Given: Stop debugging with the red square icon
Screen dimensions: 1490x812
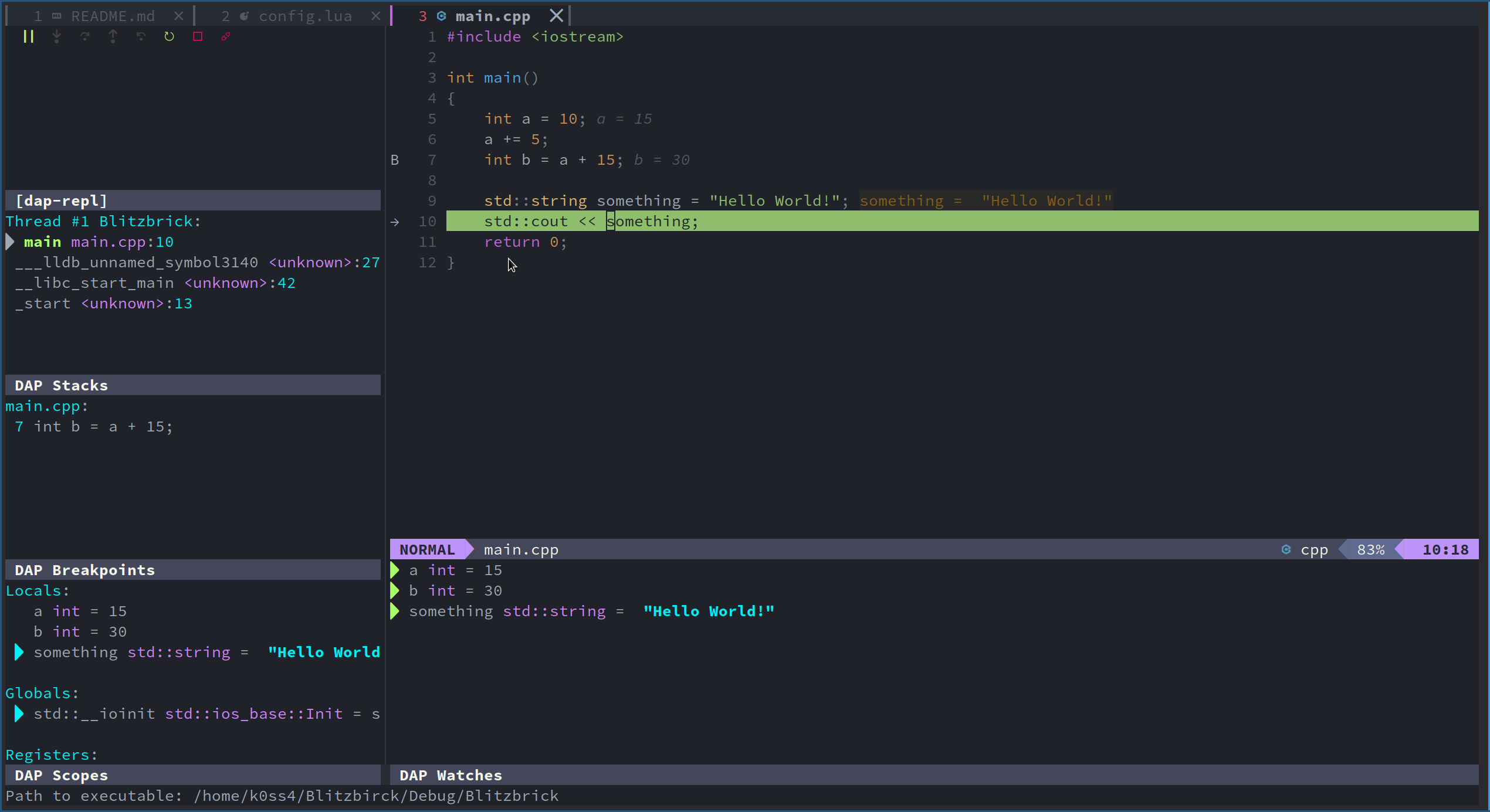Looking at the screenshot, I should coord(198,36).
